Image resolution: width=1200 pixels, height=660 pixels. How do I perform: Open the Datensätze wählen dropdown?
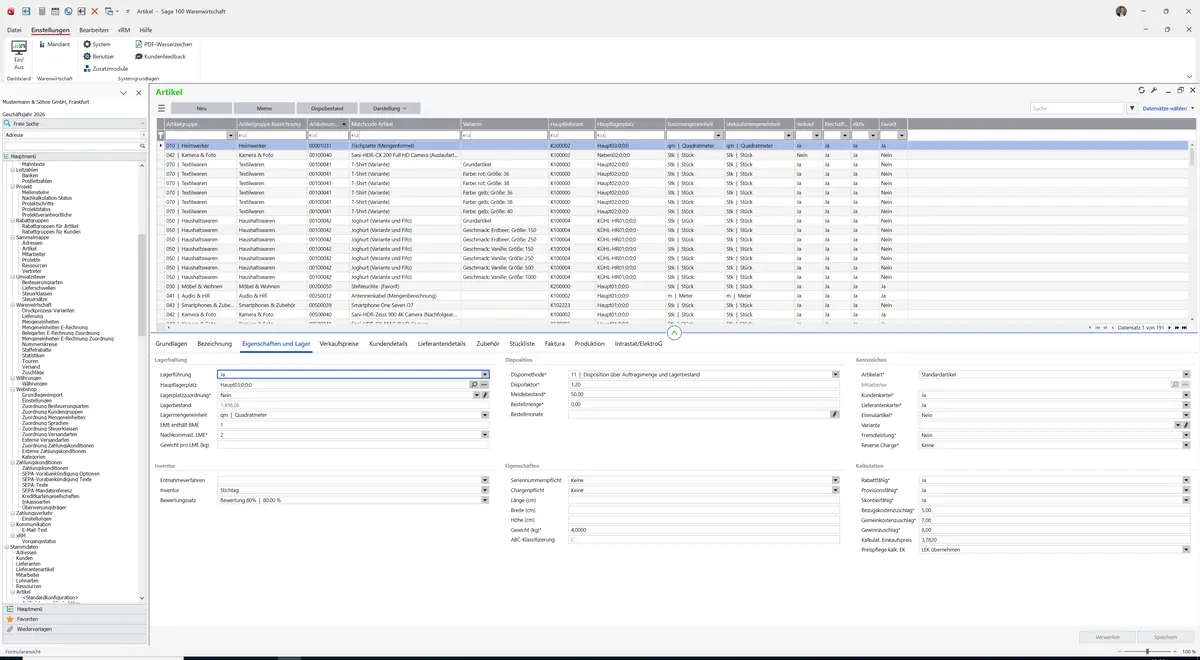tap(1167, 108)
